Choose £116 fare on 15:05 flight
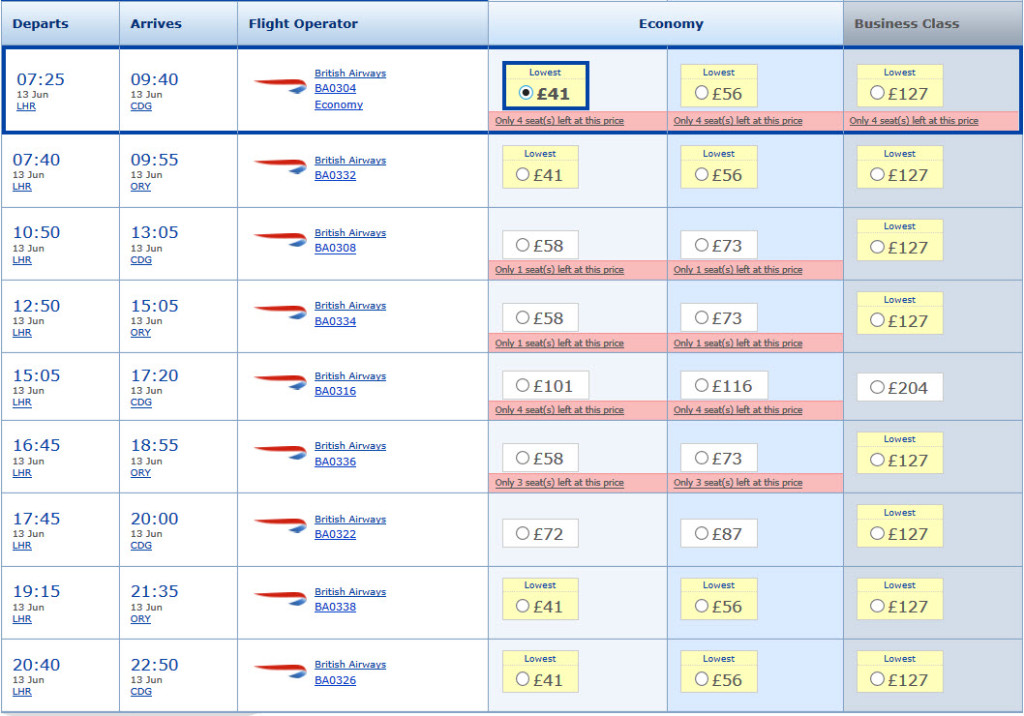 coord(701,385)
